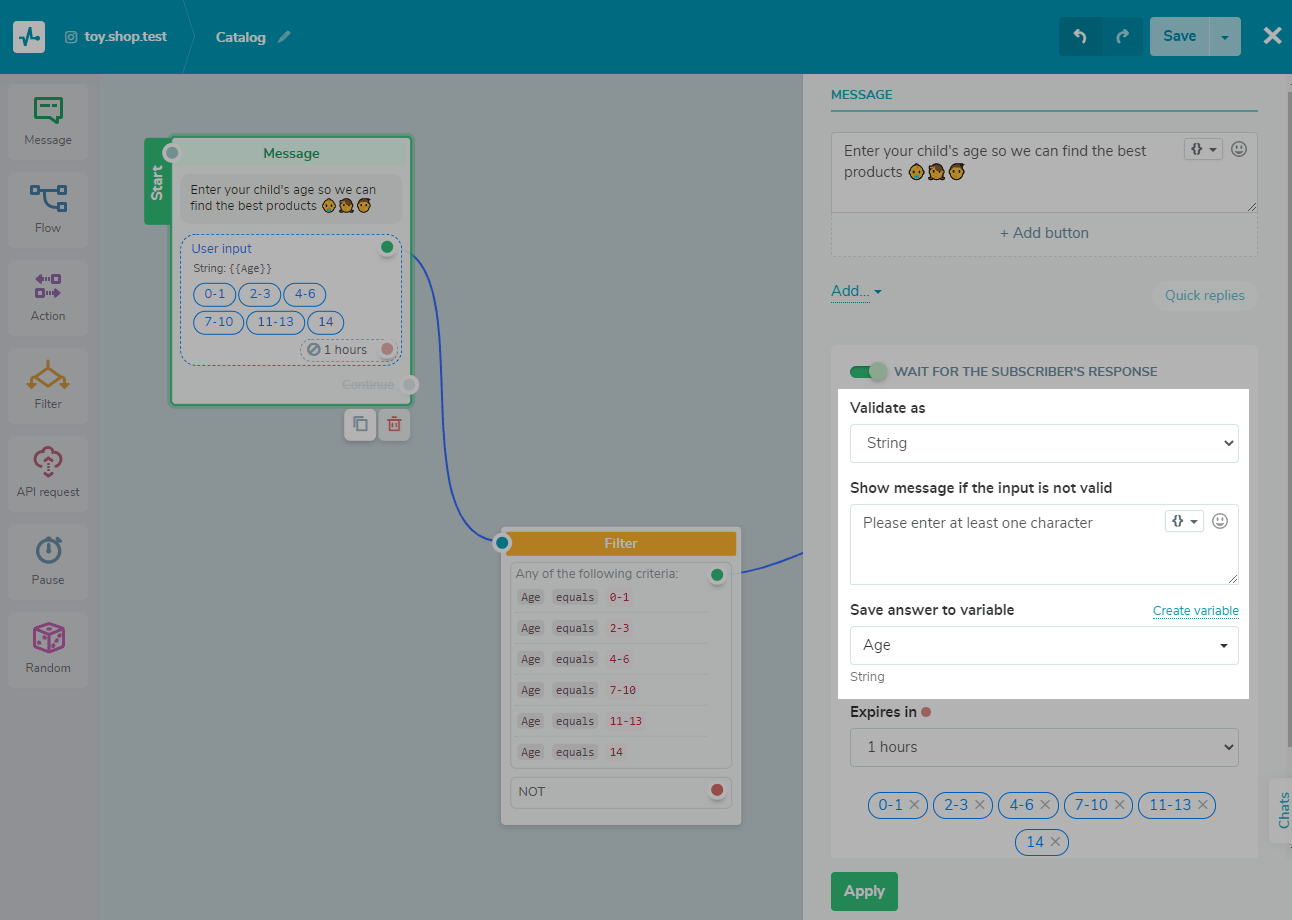1292x920 pixels.
Task: Select the Message block tool
Action: tap(47, 120)
